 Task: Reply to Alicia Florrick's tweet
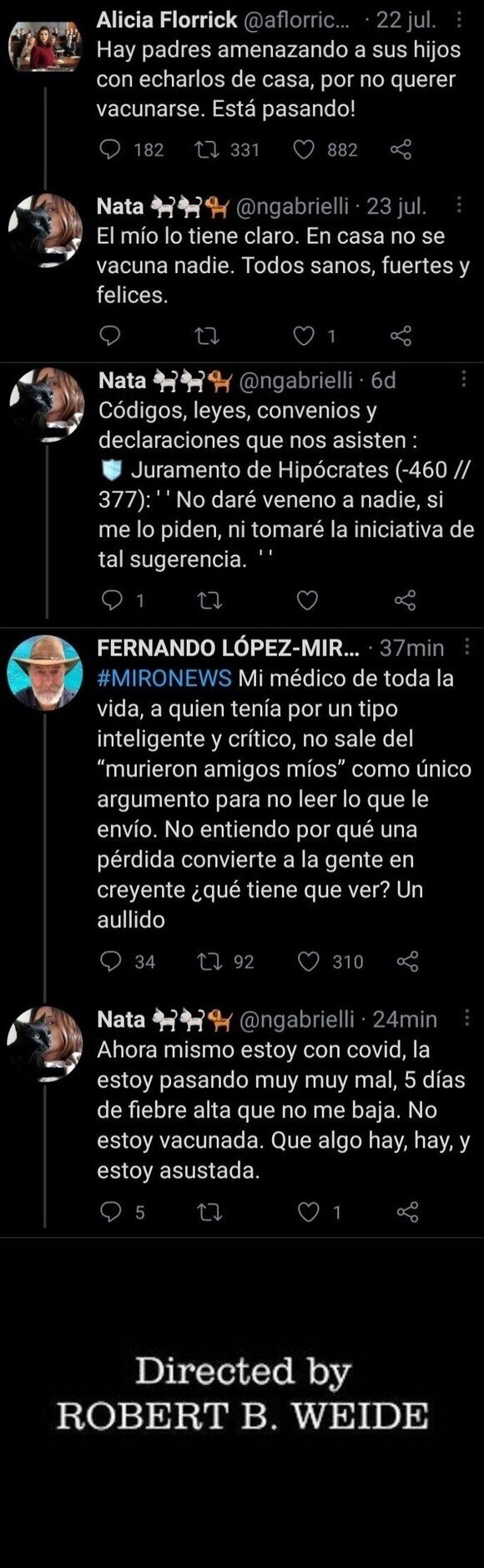tap(110, 149)
